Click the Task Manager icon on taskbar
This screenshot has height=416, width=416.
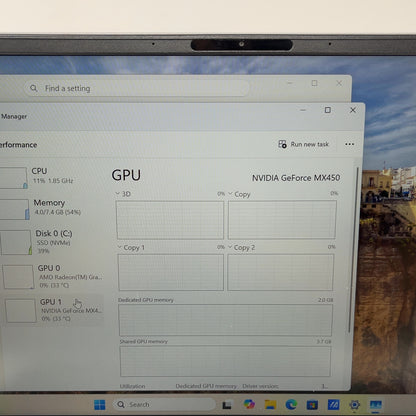376,405
